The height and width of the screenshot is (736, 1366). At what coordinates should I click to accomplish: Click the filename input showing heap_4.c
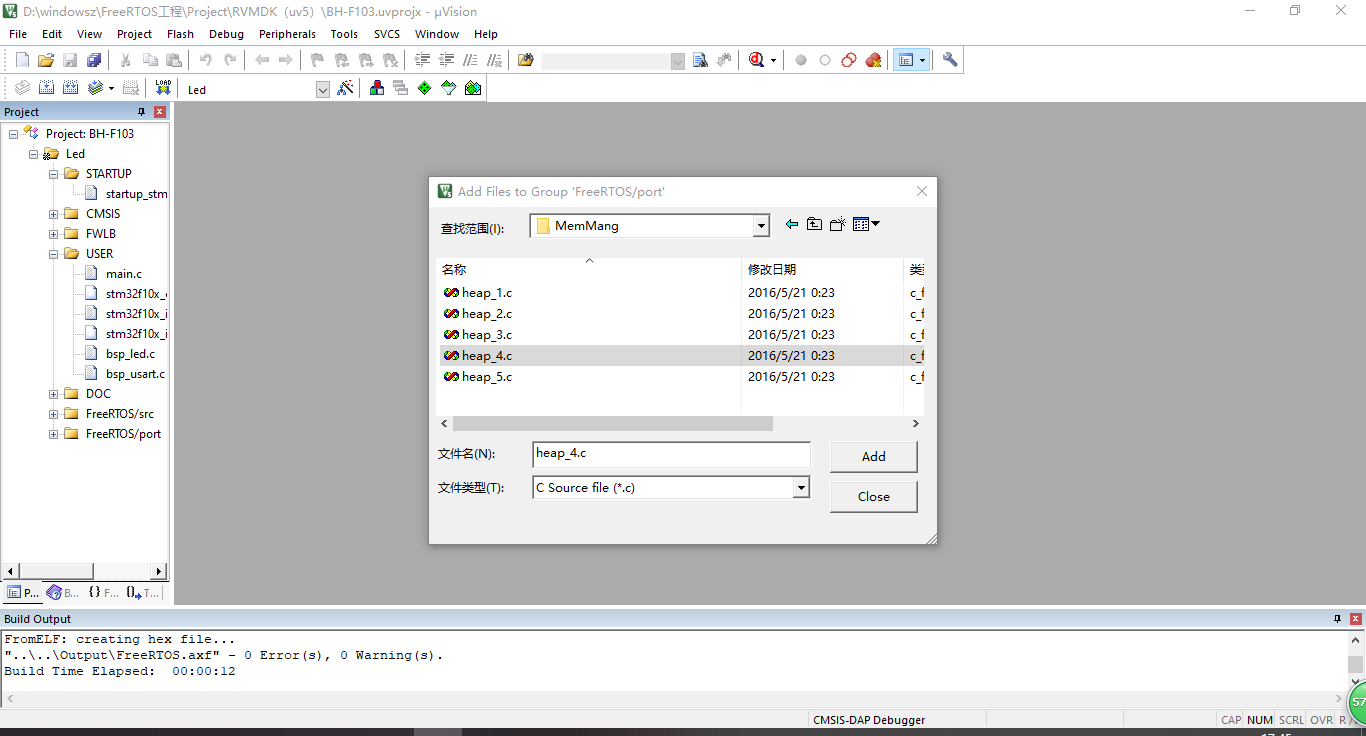670,455
